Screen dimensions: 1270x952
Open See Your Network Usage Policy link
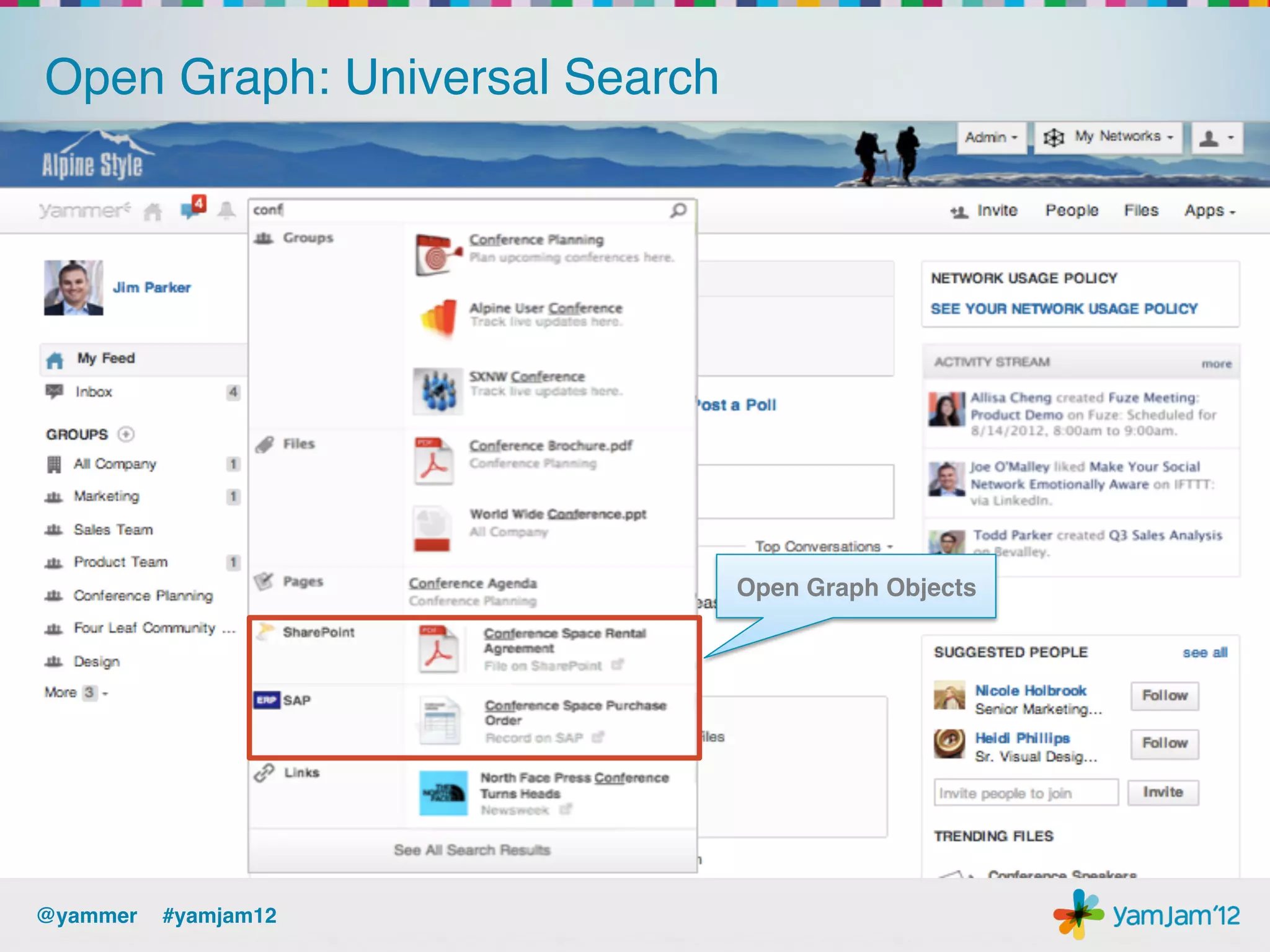1064,309
